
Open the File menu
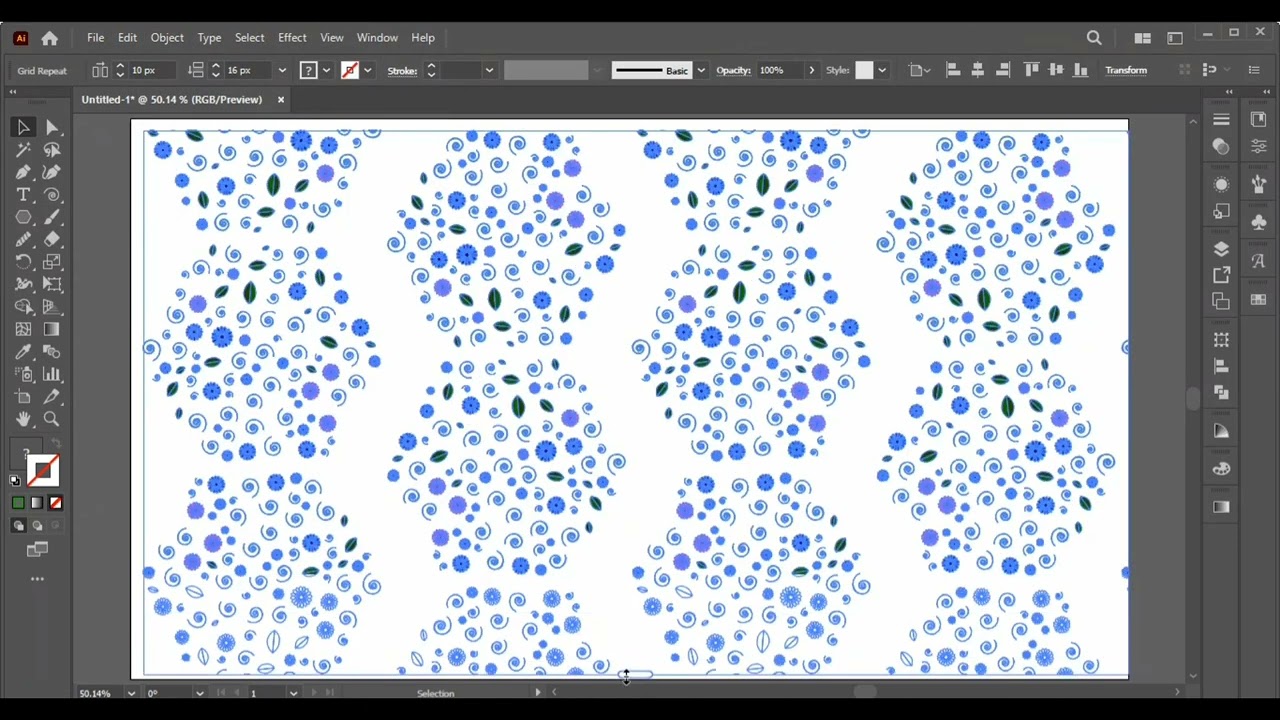coord(95,38)
